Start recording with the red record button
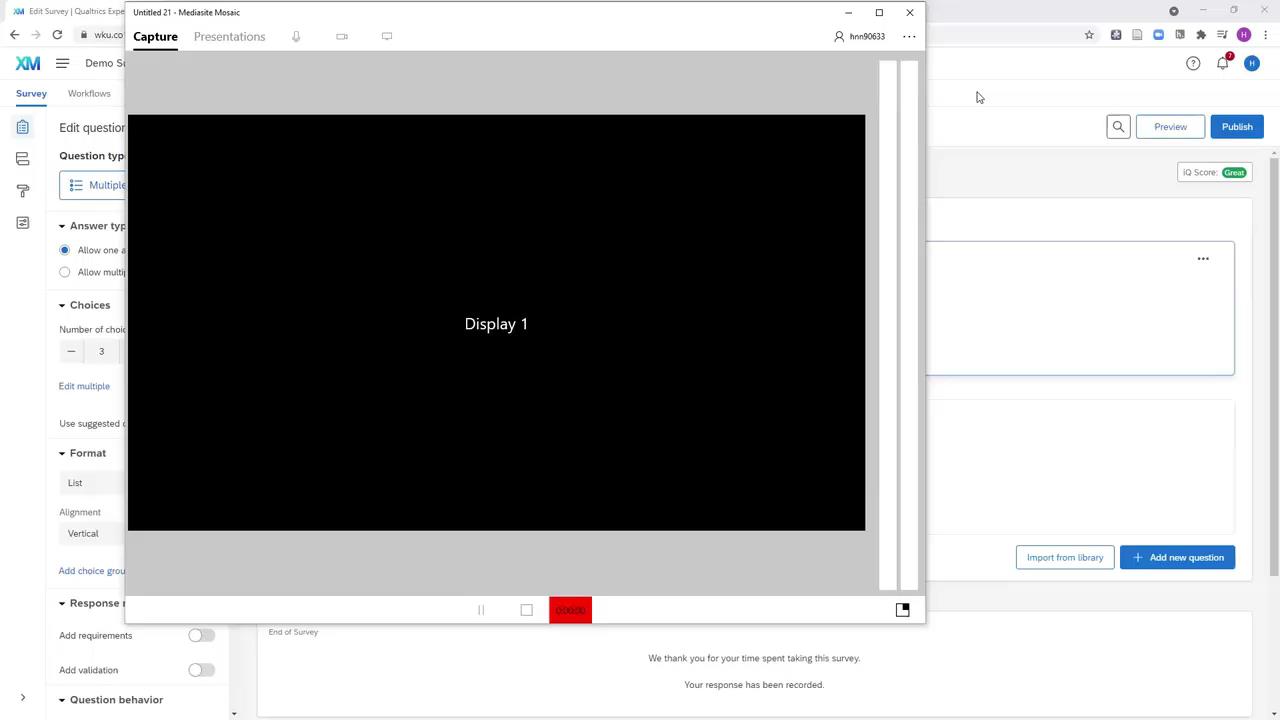 click(x=570, y=610)
